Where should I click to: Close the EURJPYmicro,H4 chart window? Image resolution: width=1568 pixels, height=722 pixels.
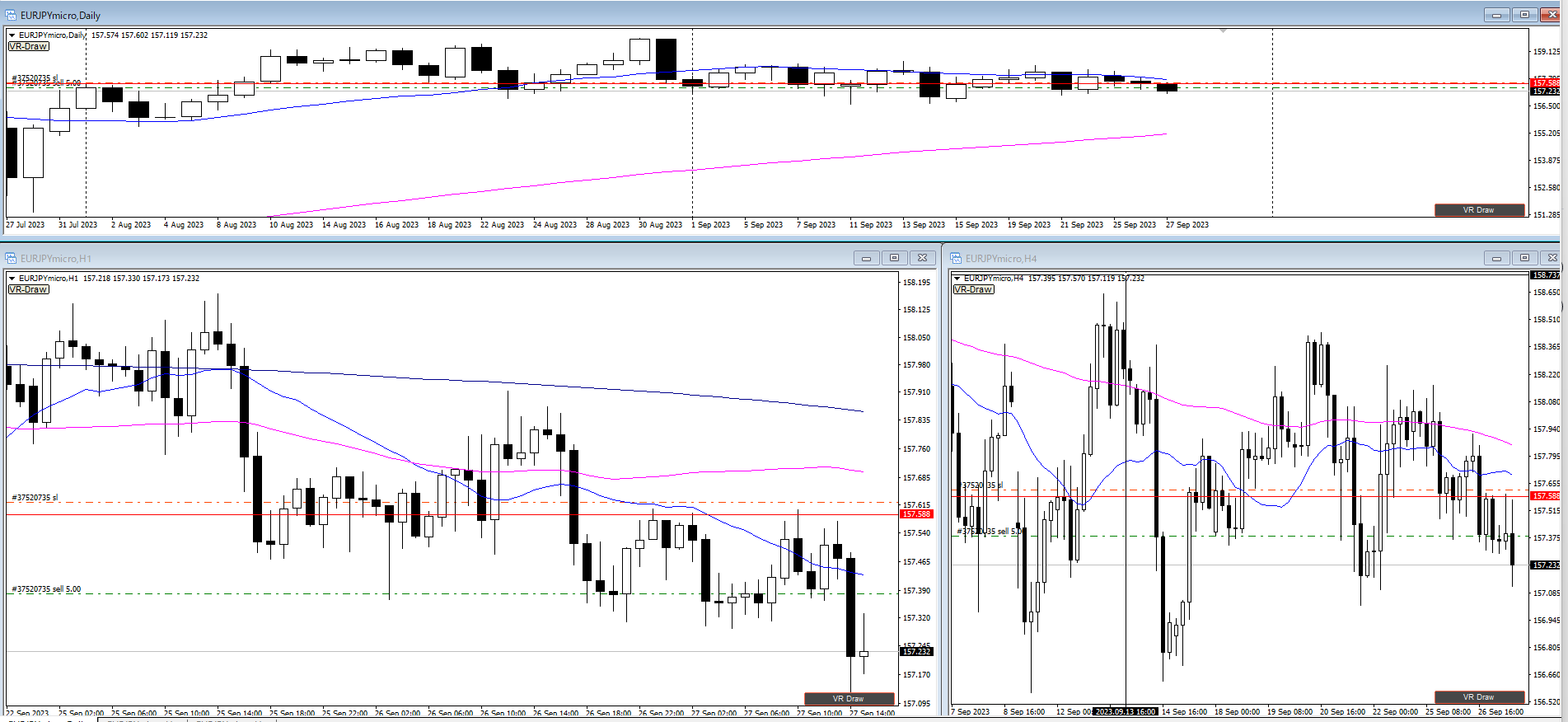click(1552, 258)
